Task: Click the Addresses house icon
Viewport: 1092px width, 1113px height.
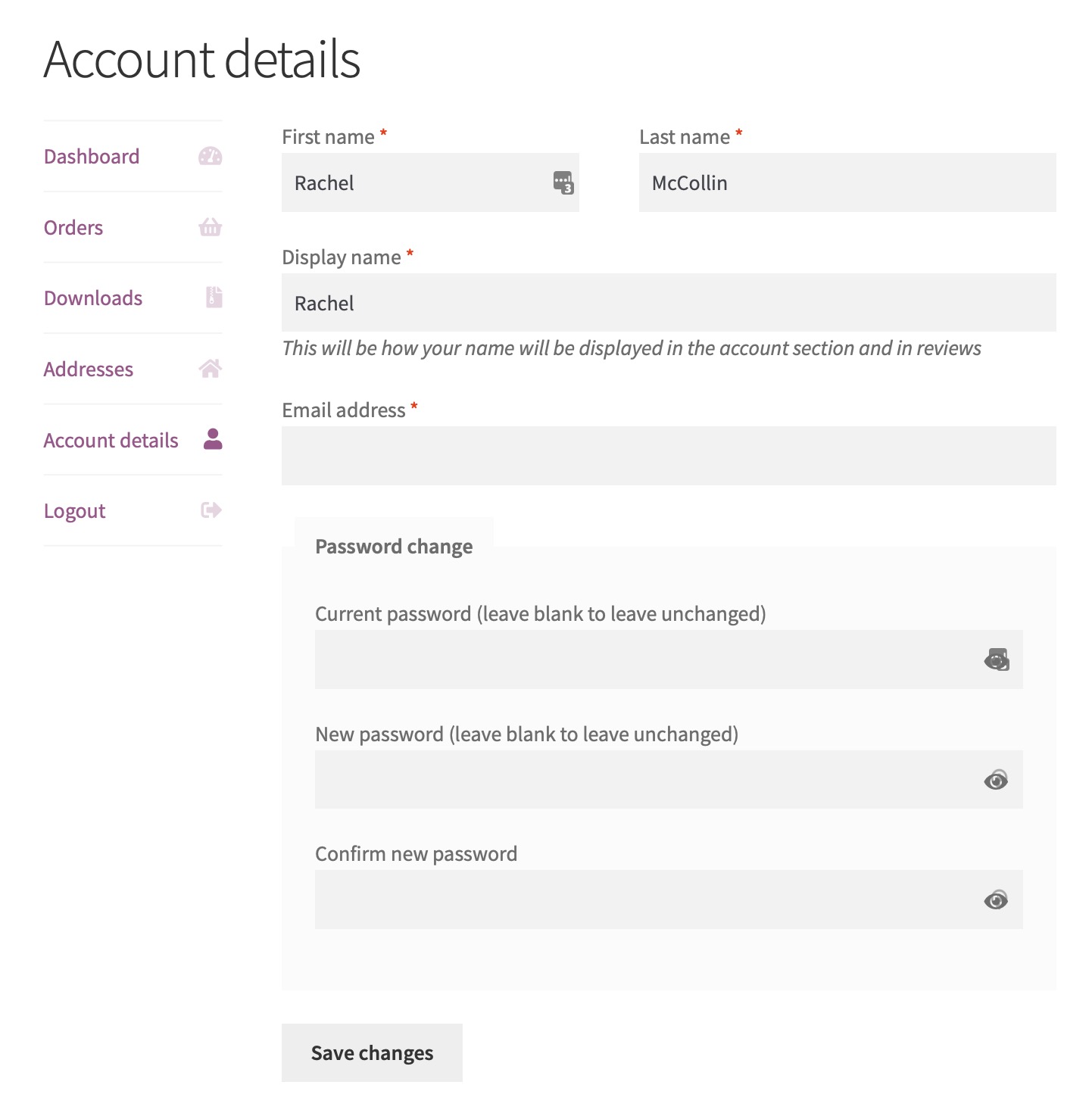Action: click(210, 369)
